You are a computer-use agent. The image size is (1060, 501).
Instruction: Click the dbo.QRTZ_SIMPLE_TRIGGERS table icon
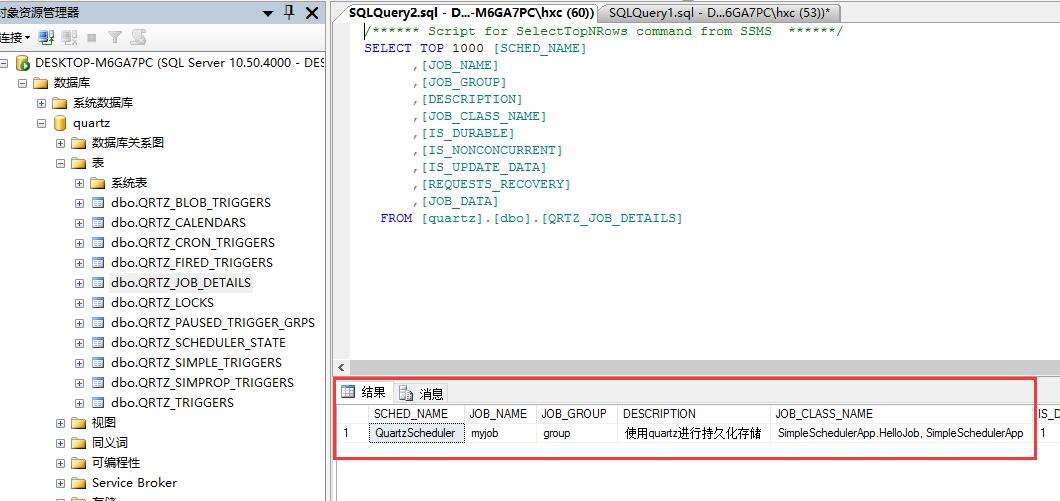[98, 362]
